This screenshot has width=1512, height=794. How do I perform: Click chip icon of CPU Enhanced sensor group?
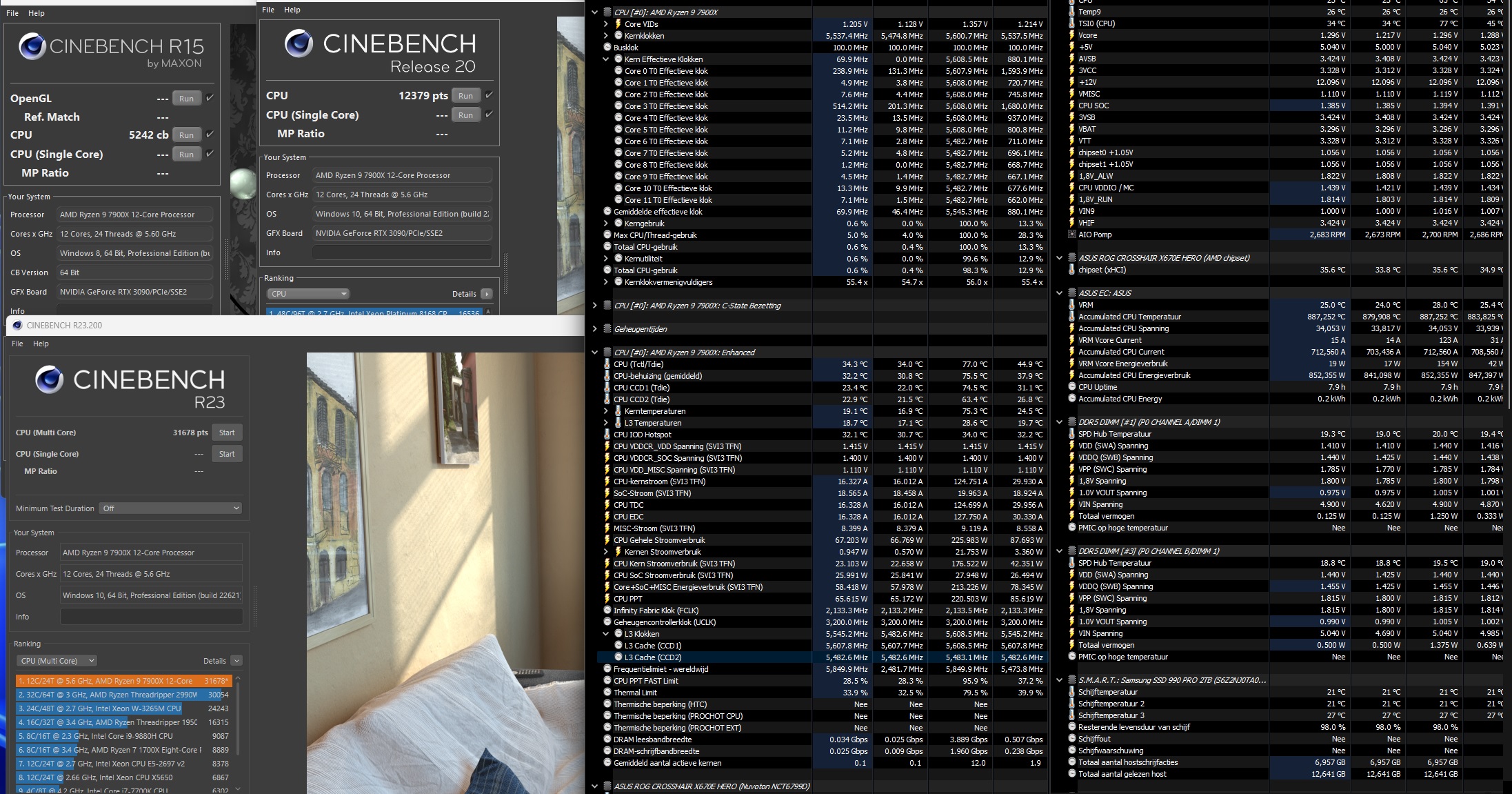pos(607,353)
